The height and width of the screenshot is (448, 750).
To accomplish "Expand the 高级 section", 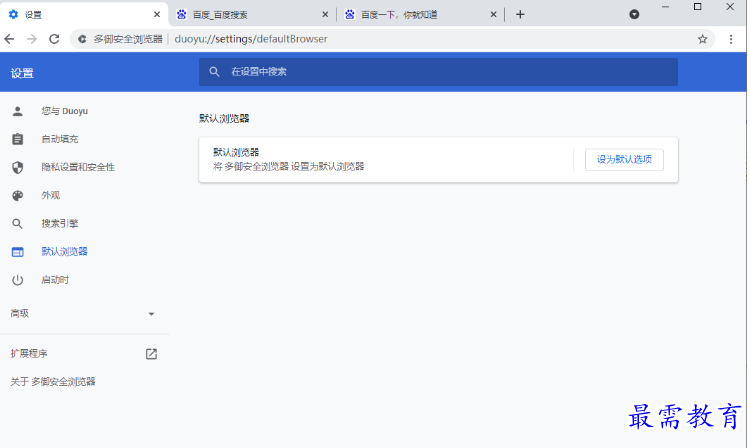I will click(x=84, y=314).
